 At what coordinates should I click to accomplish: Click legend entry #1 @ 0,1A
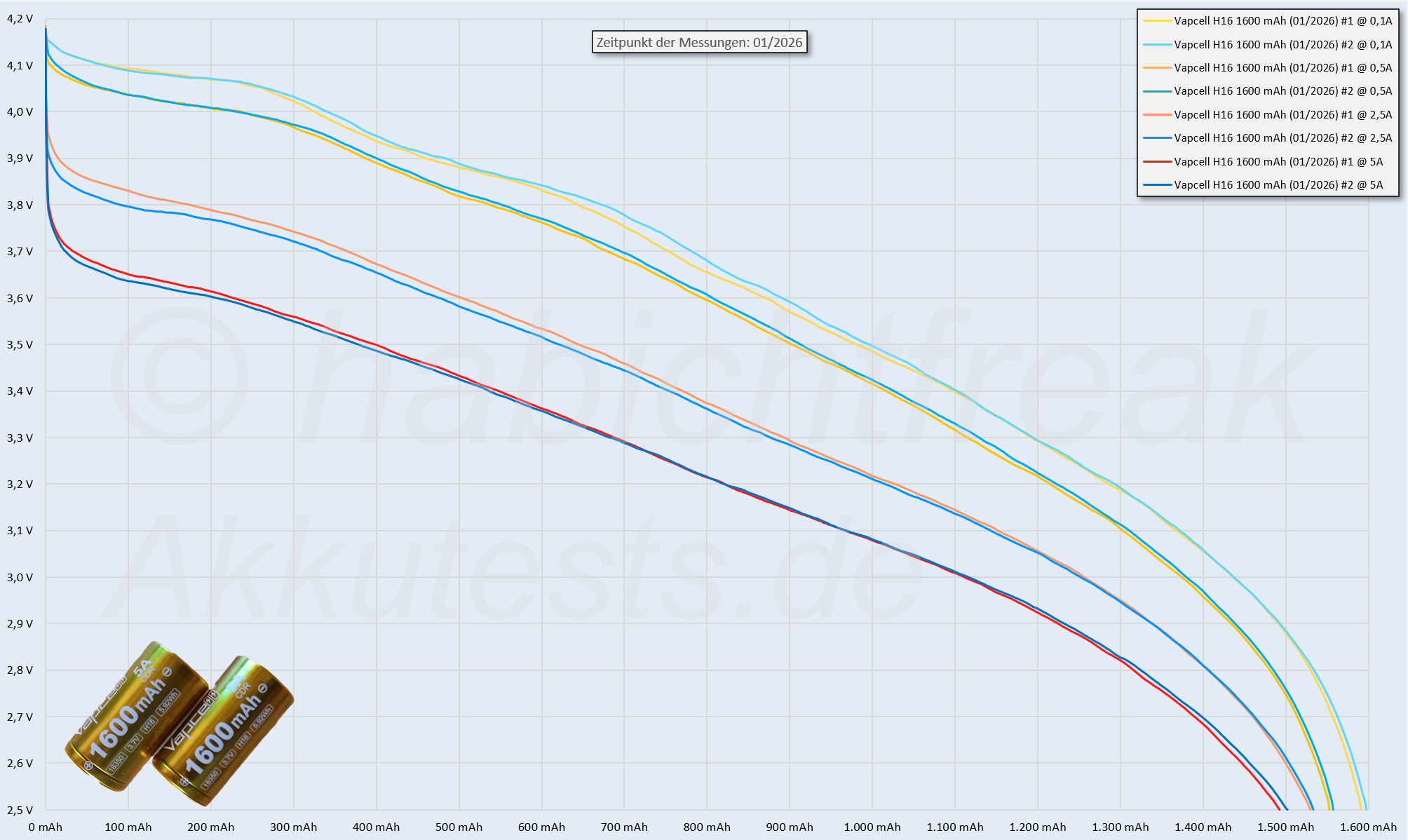click(x=1282, y=21)
